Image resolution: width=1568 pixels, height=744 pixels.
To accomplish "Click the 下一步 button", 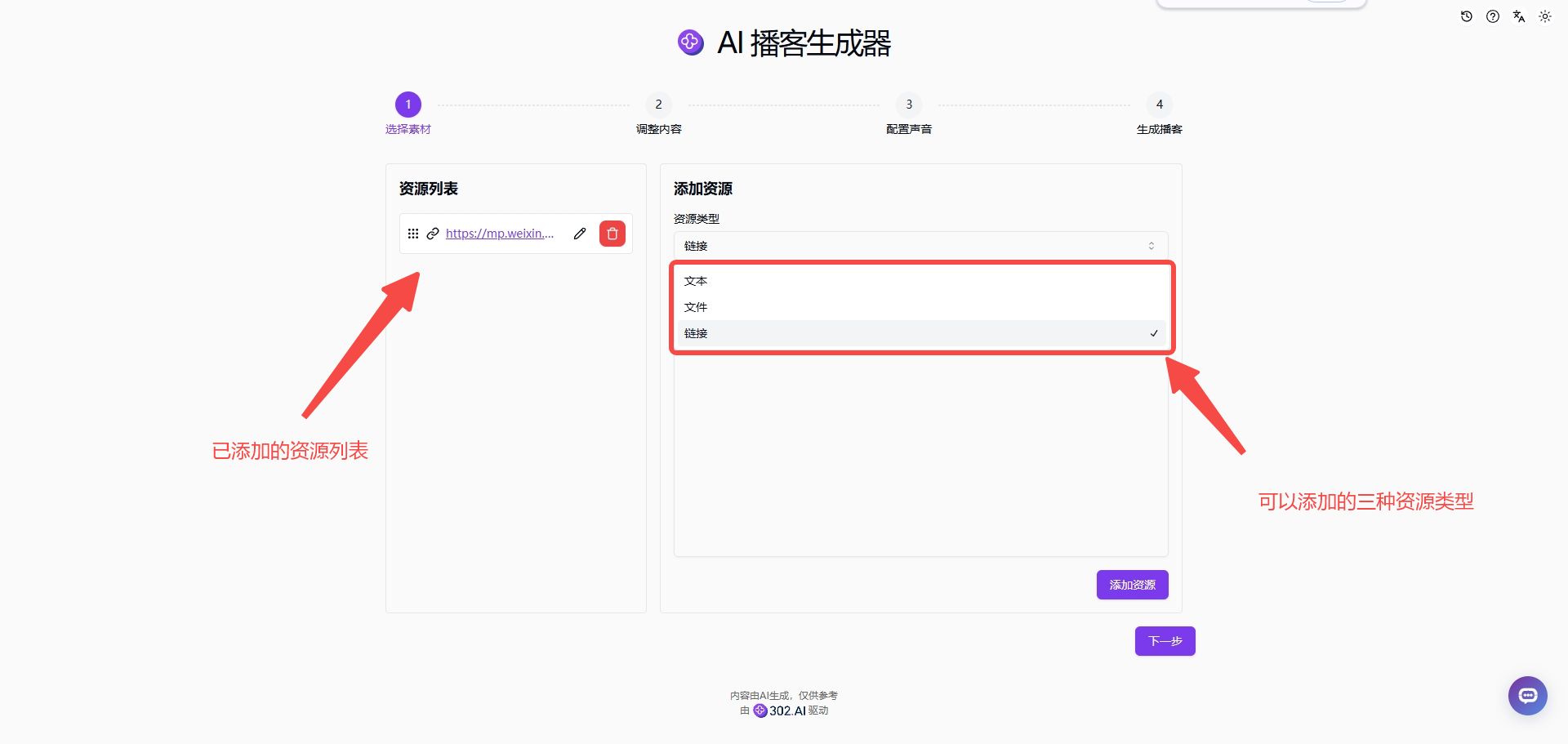I will tap(1165, 641).
